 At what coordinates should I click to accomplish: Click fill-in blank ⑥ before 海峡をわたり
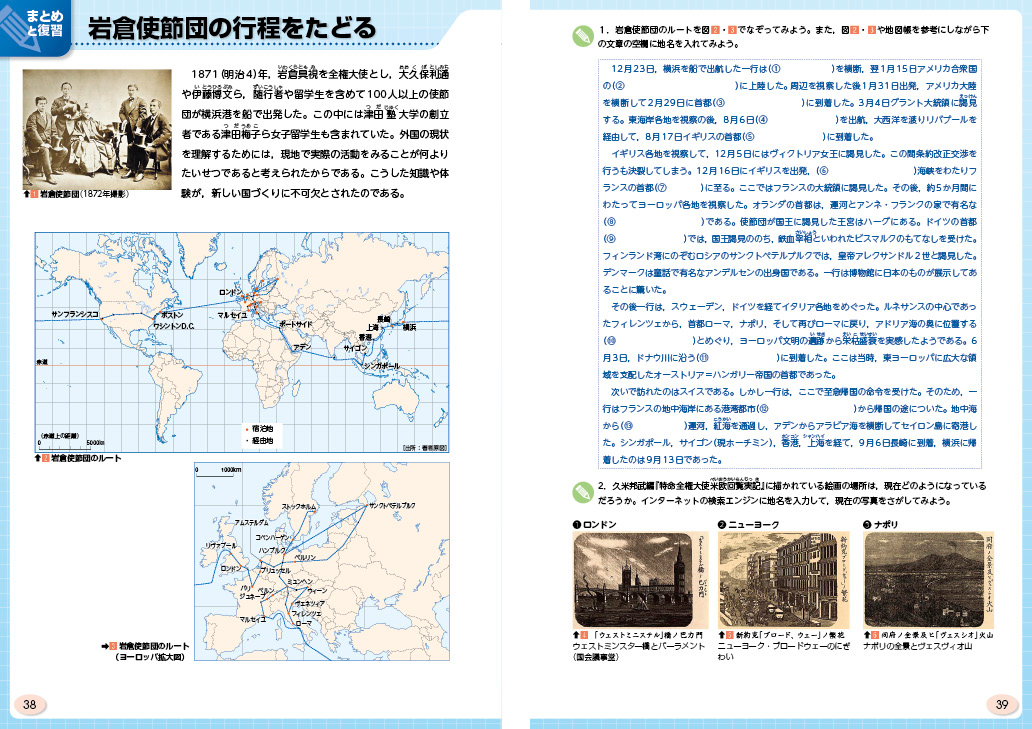pos(871,170)
